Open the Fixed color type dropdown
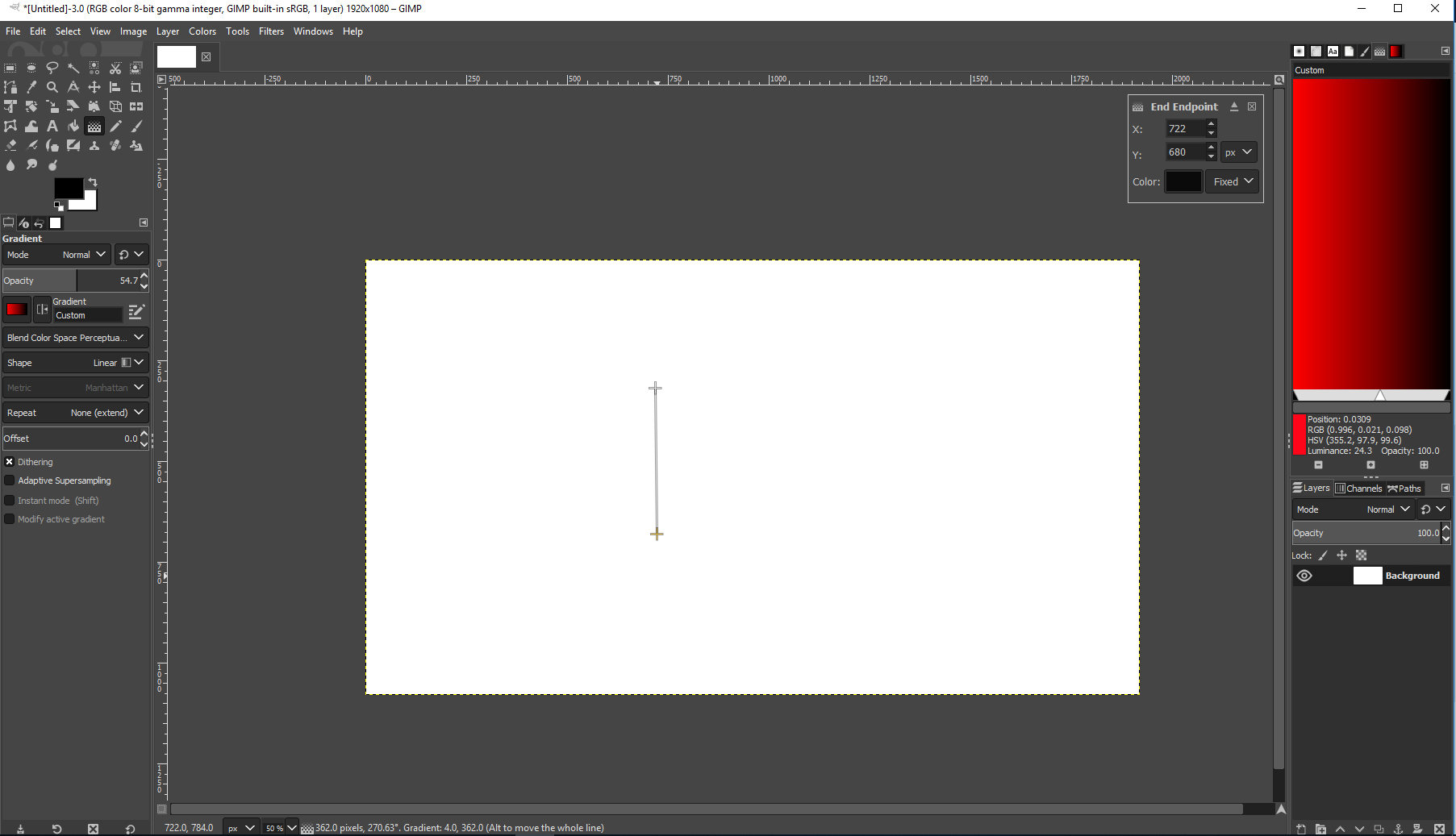 (1233, 181)
